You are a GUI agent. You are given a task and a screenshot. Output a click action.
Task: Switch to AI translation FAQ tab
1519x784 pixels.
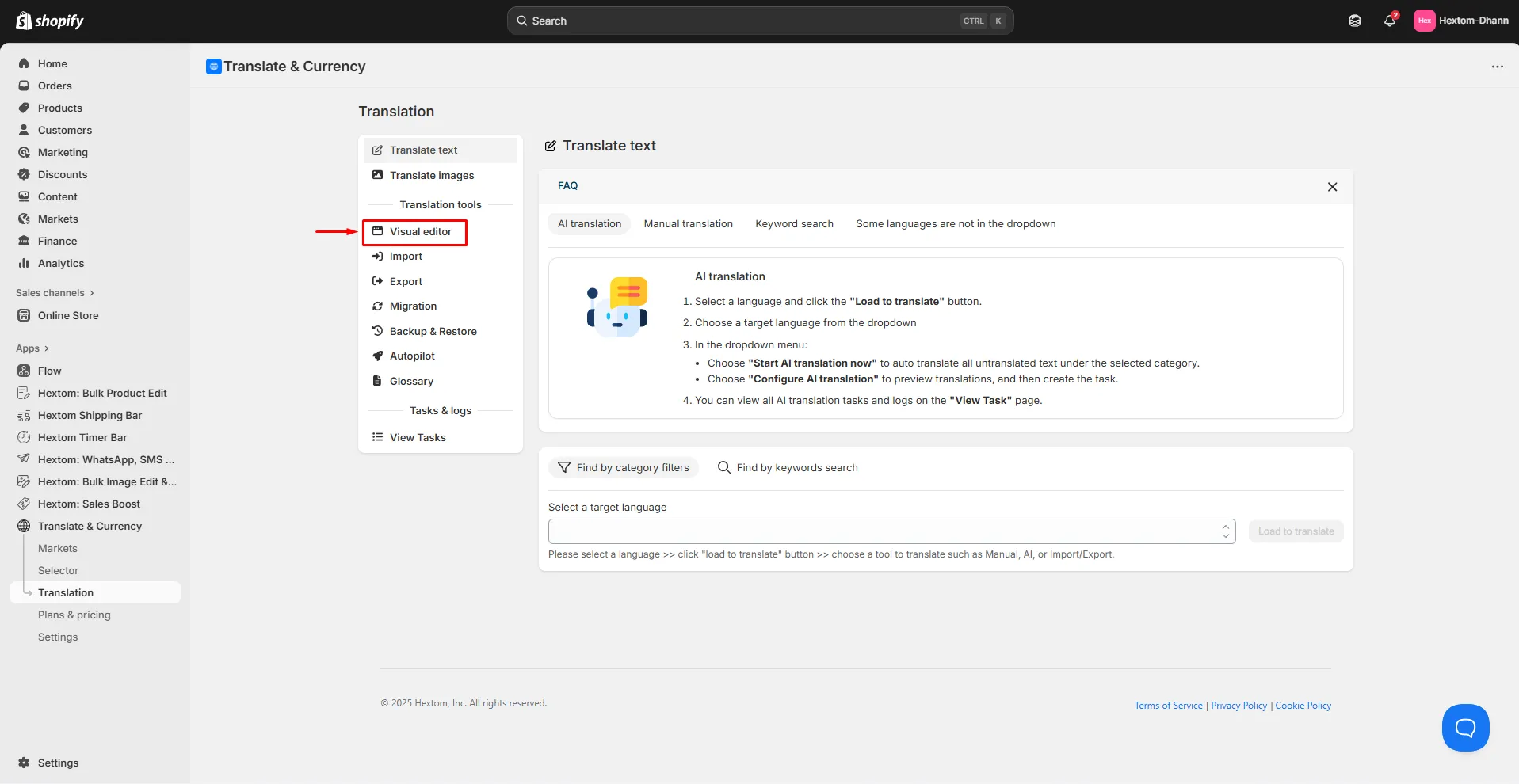[590, 224]
